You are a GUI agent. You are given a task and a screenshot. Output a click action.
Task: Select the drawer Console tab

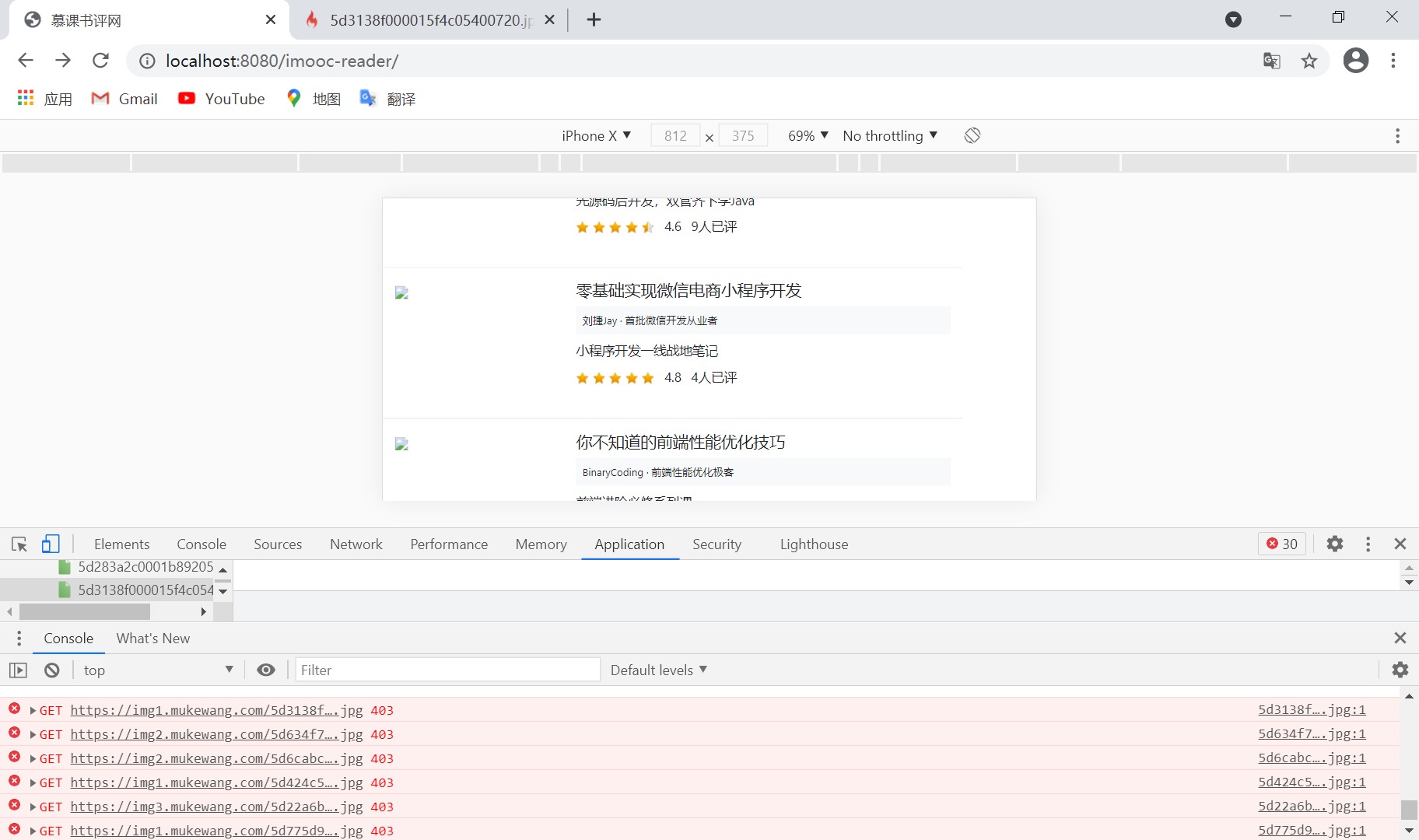coord(68,639)
